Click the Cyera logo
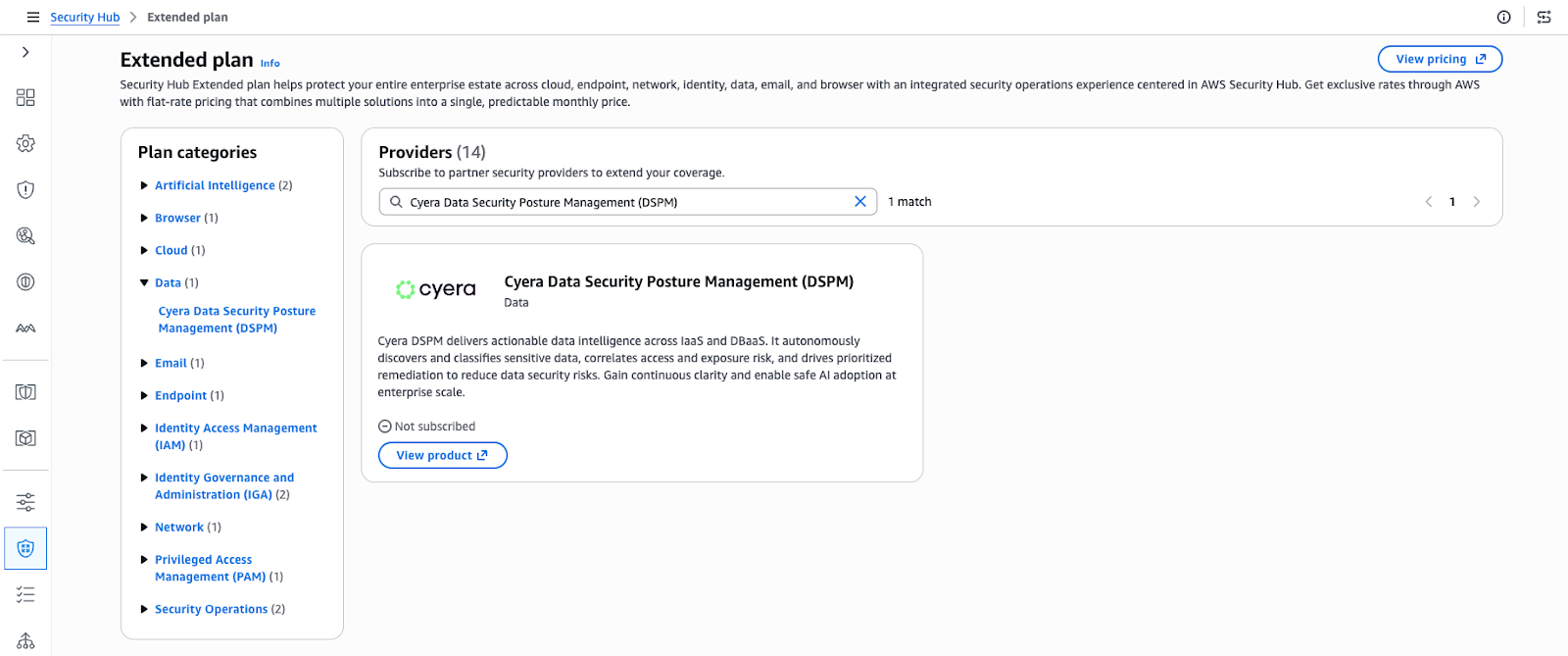Viewport: 1568px width, 656px height. pyautogui.click(x=435, y=289)
